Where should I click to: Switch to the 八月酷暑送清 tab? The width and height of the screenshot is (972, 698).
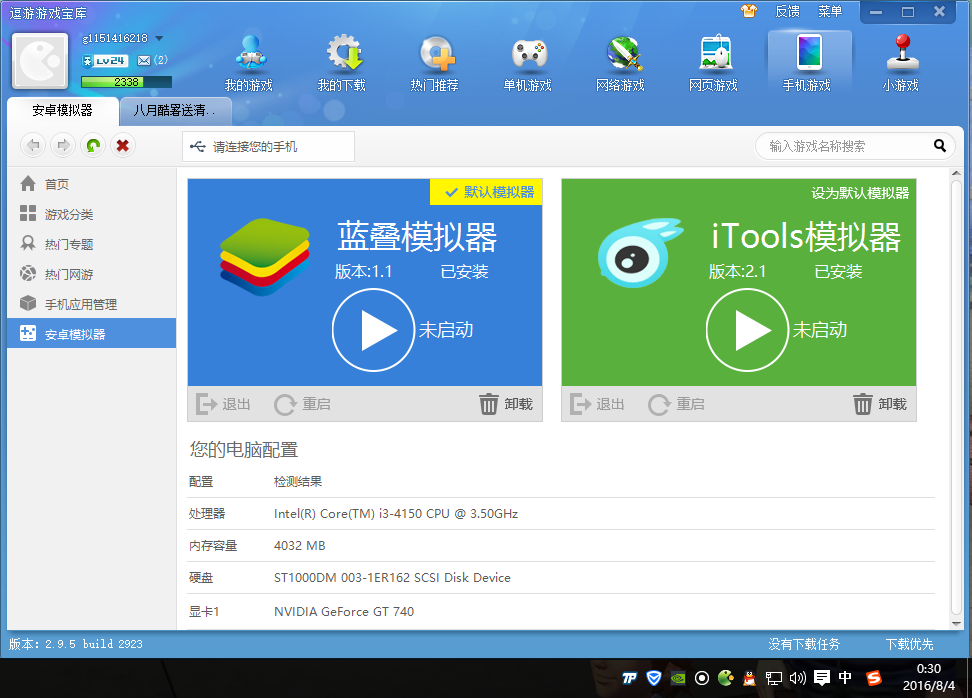(175, 111)
